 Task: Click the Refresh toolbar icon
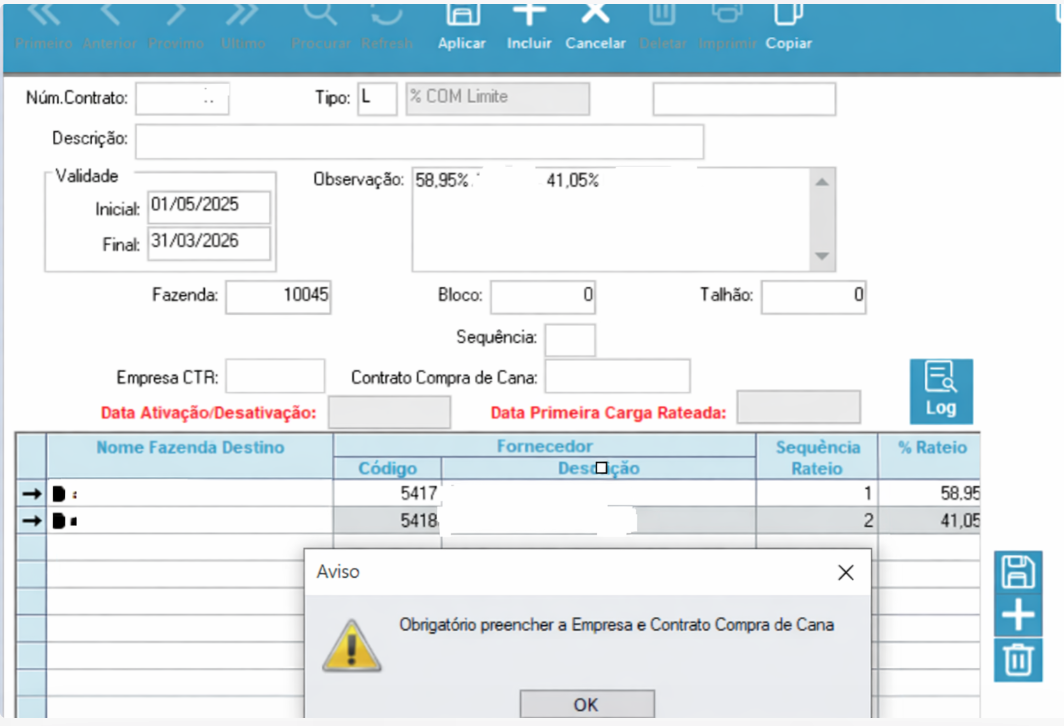point(387,26)
